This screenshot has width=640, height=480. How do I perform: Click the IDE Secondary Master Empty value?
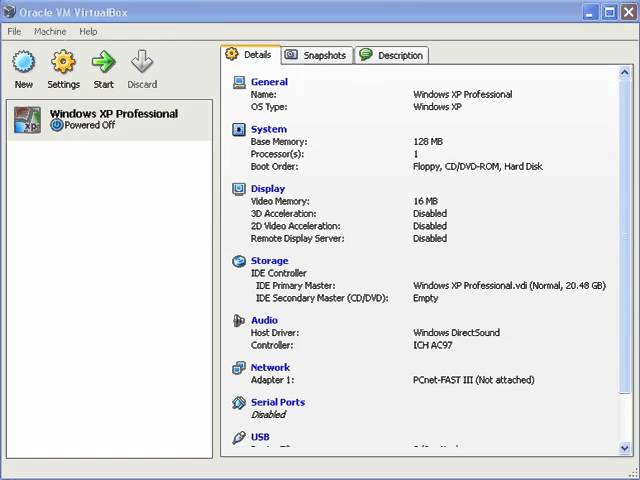click(425, 298)
